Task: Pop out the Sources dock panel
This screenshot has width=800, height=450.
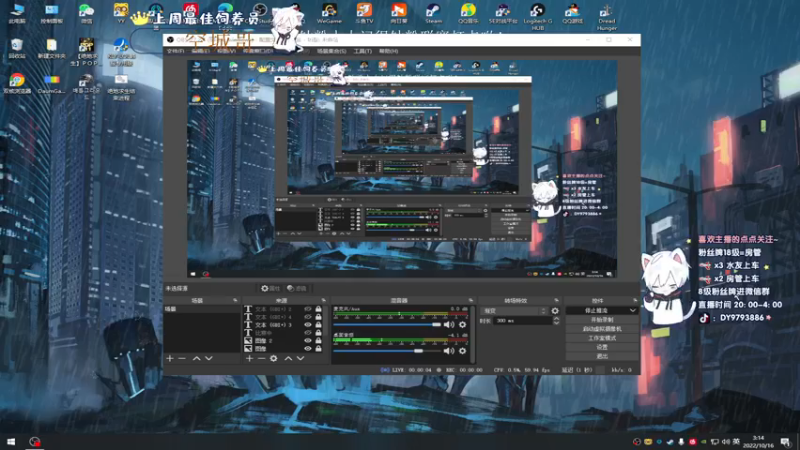Action: pyautogui.click(x=323, y=301)
